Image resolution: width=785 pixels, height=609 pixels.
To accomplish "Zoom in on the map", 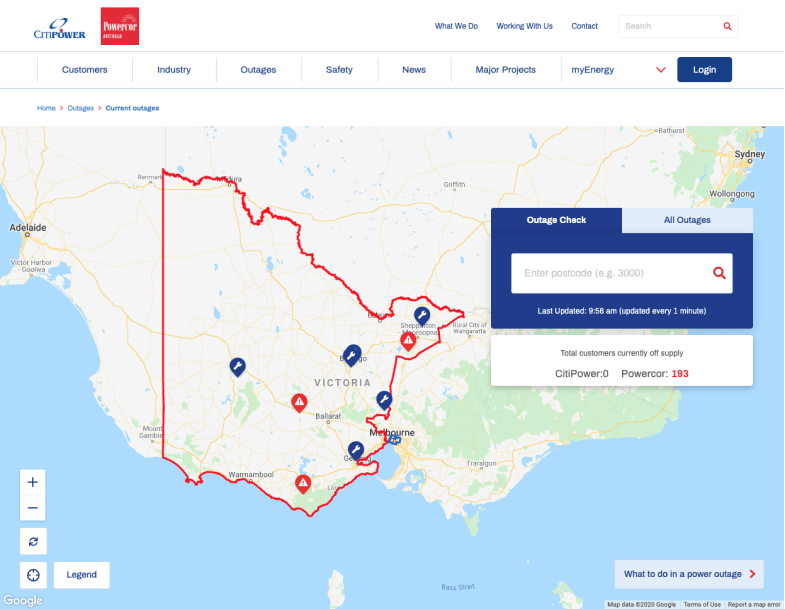I will click(33, 482).
